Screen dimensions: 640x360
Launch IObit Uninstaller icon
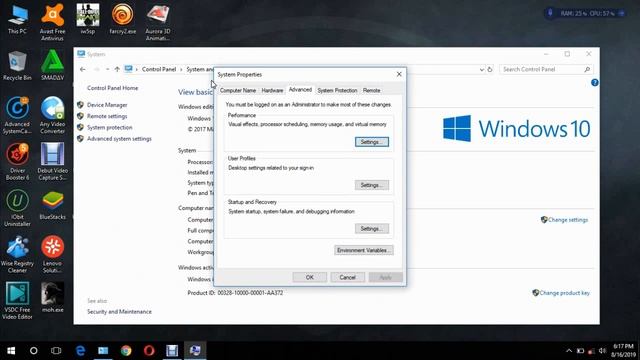tap(17, 208)
